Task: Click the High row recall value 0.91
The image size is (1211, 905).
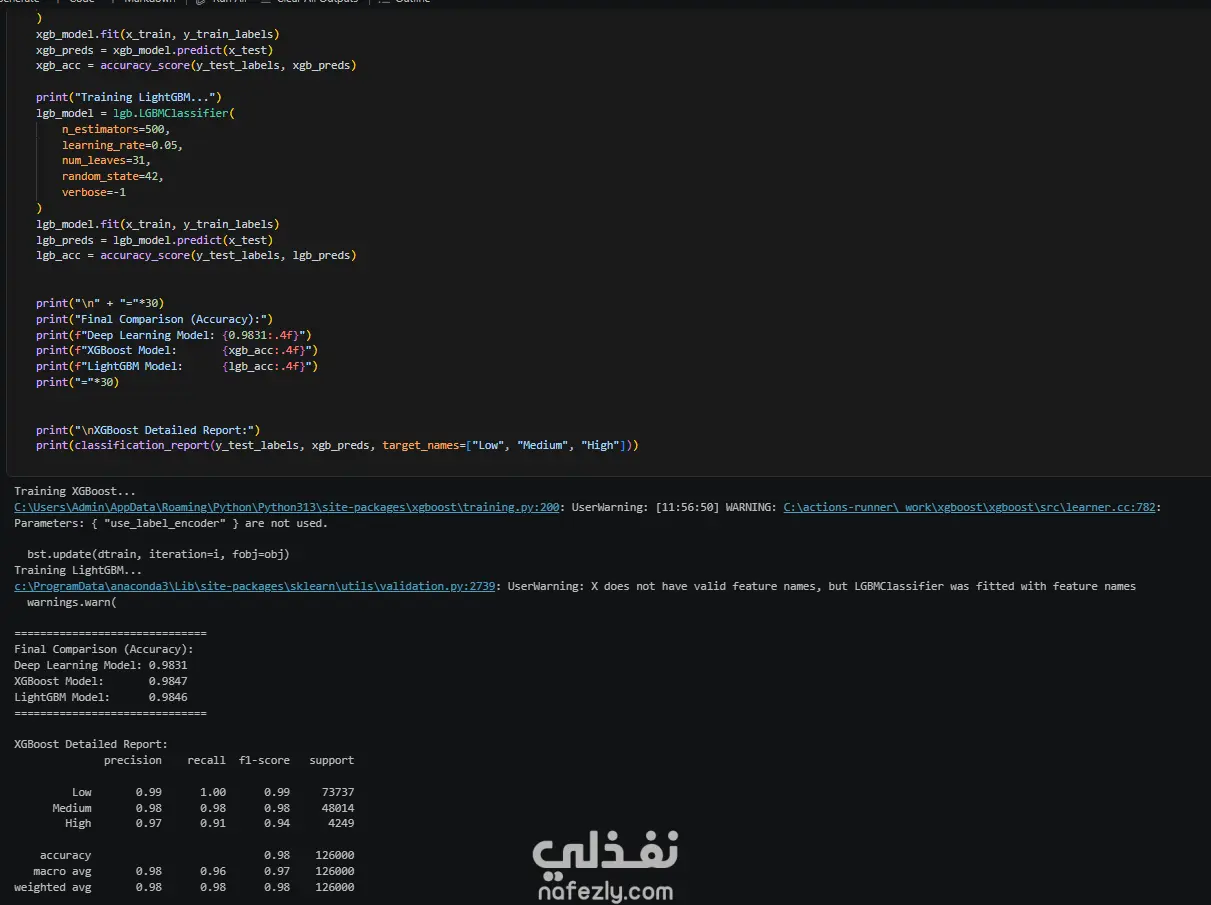Action: [213, 823]
